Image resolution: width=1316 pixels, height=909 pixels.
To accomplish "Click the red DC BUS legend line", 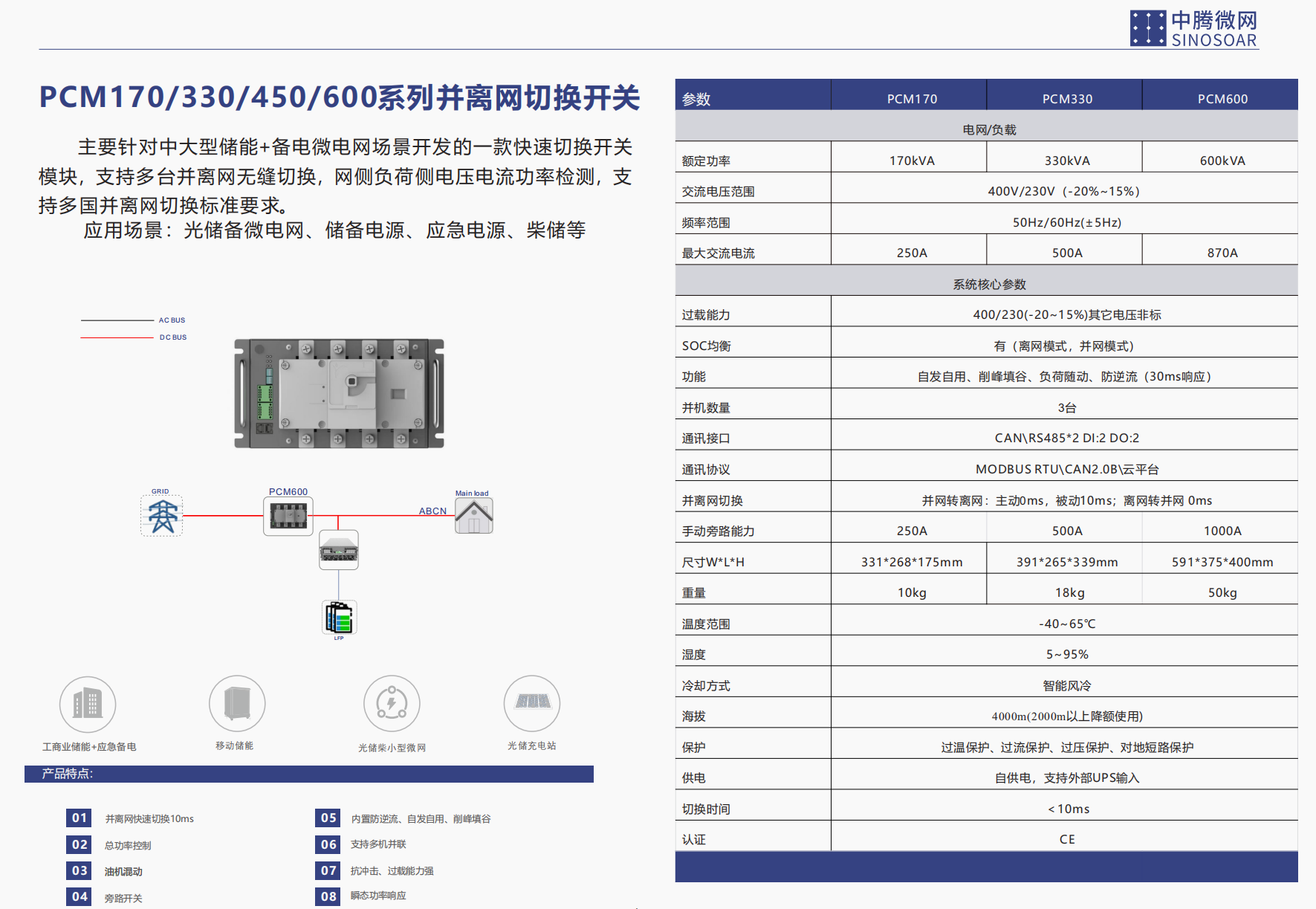I will tap(117, 337).
